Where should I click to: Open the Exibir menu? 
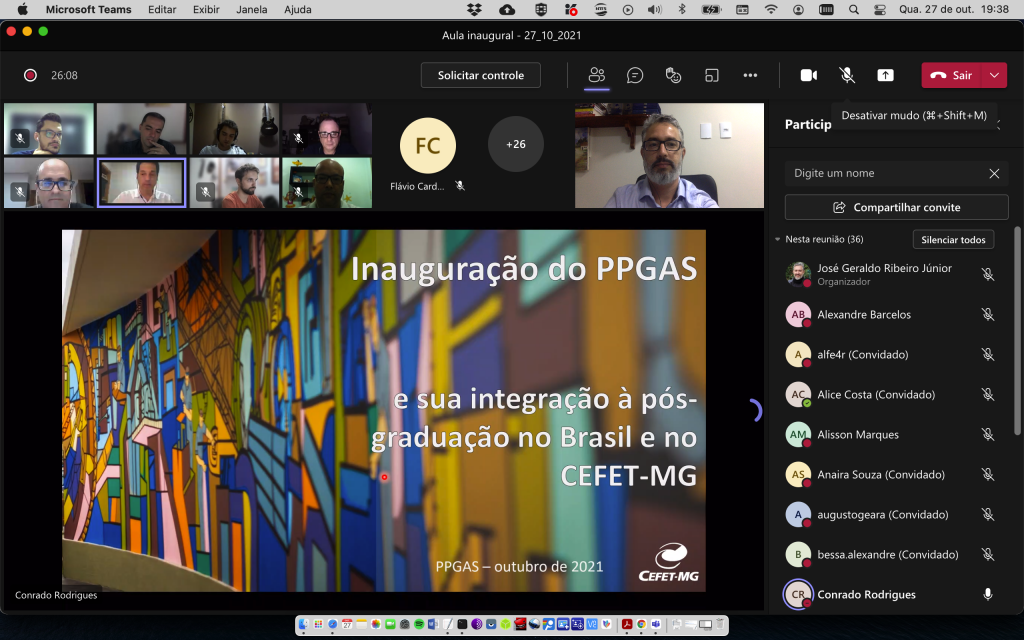click(206, 9)
